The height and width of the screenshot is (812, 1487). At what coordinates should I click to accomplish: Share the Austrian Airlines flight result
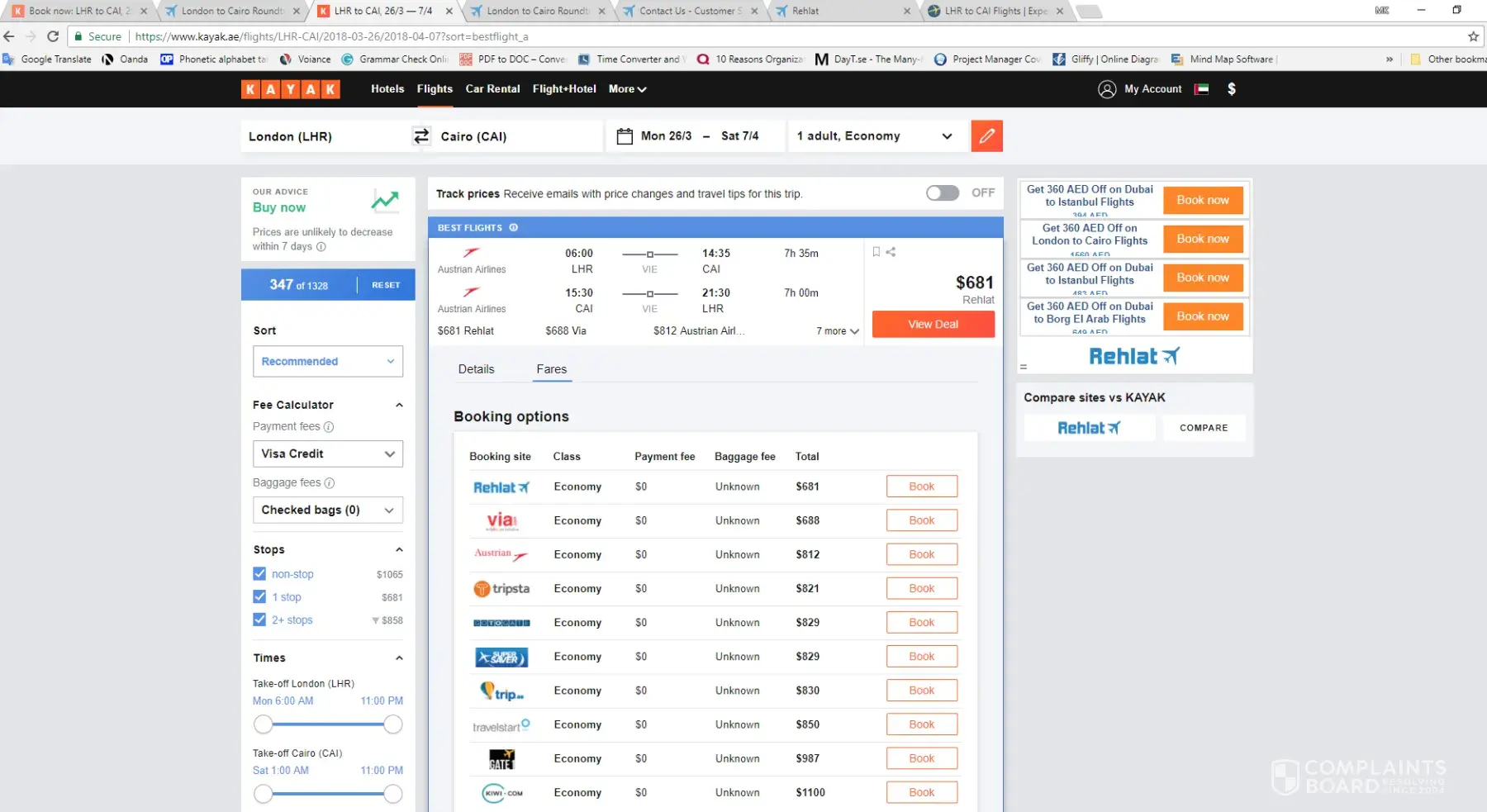tap(891, 252)
